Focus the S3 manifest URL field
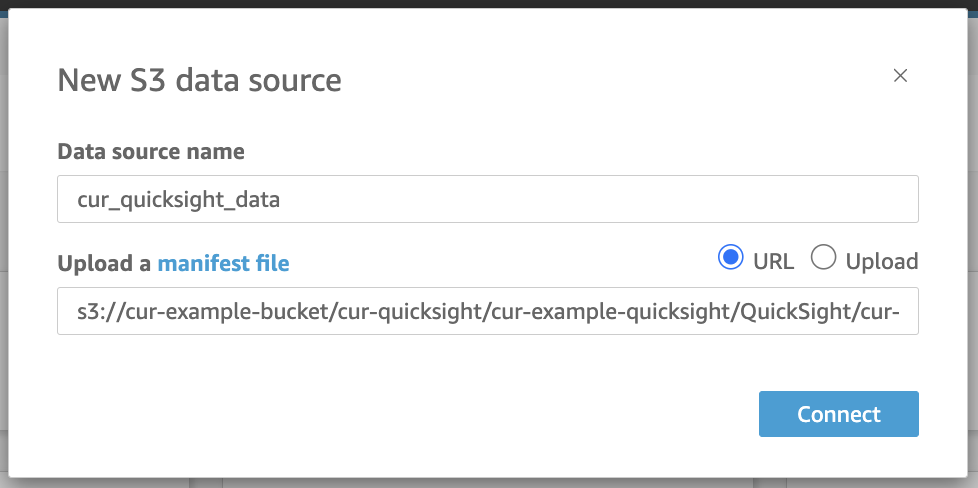 coord(487,312)
